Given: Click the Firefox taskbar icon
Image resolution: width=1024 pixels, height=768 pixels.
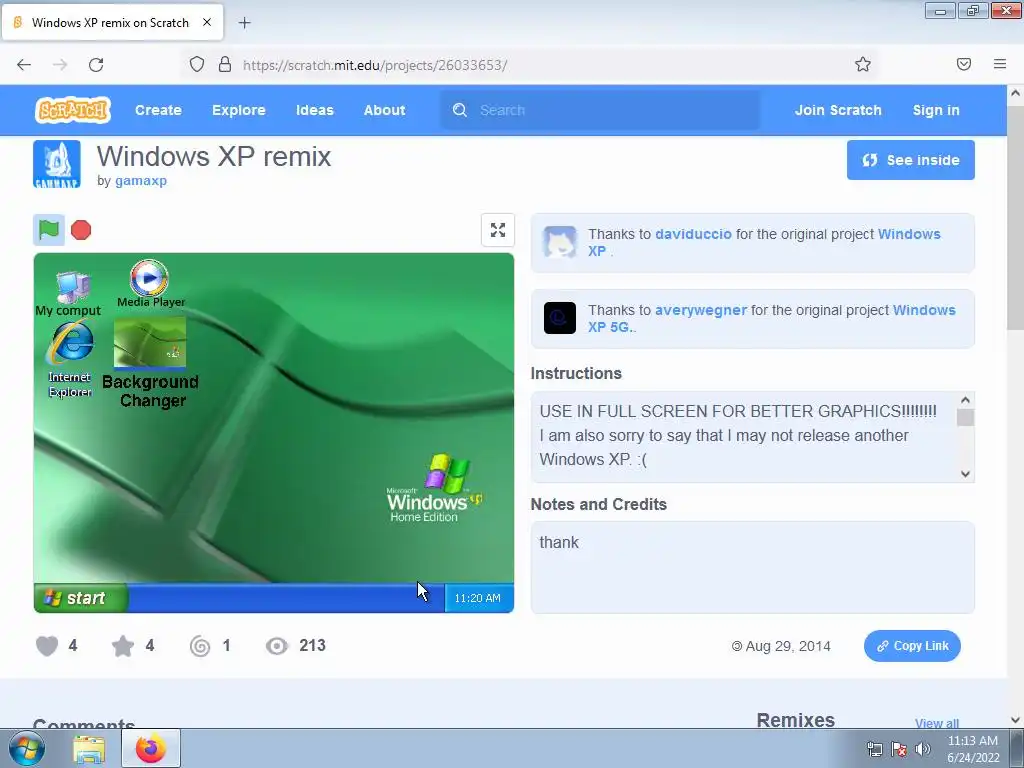Looking at the screenshot, I should coord(151,748).
